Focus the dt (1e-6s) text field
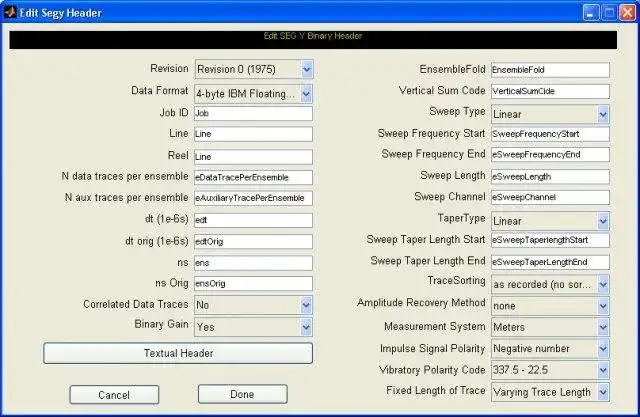The height and width of the screenshot is (417, 640). pos(253,220)
